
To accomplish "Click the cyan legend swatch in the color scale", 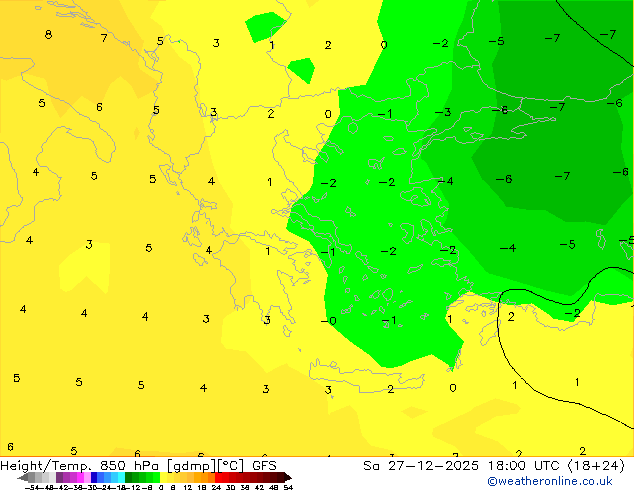I will [x=121, y=477].
